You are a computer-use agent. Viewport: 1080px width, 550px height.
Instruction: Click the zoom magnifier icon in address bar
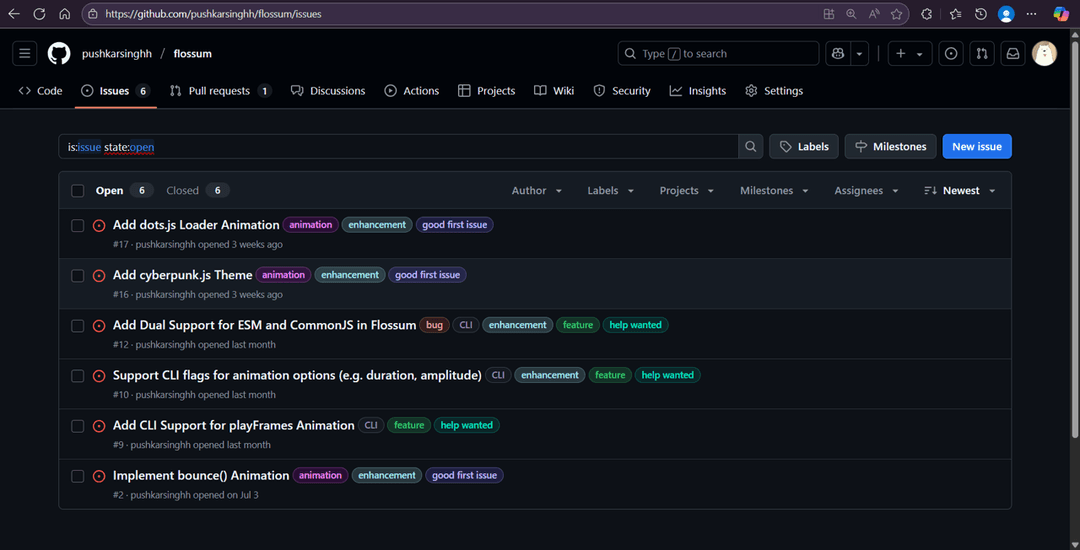[x=851, y=14]
